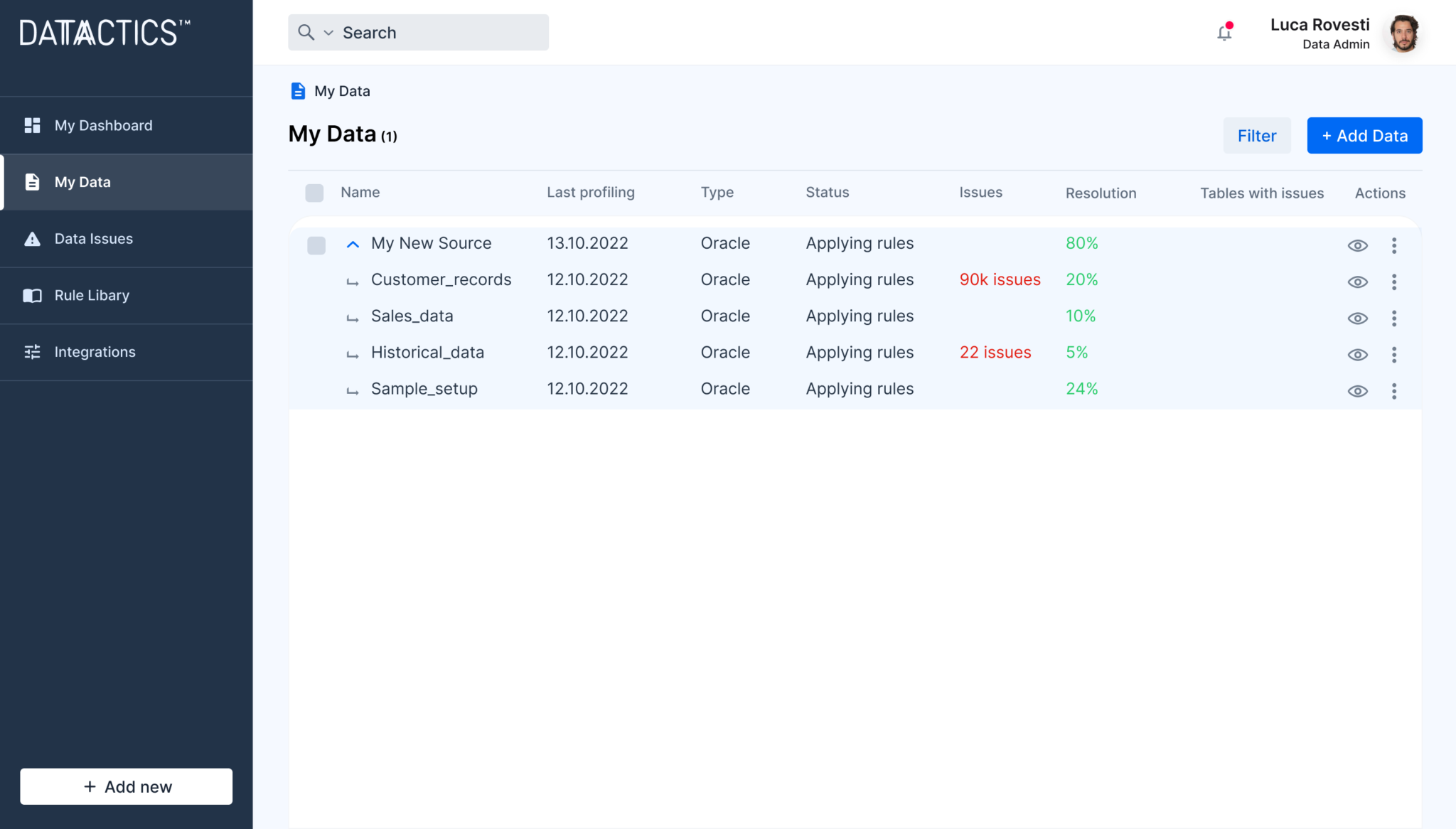Click the + Add Data button
The height and width of the screenshot is (829, 1456).
(x=1364, y=135)
